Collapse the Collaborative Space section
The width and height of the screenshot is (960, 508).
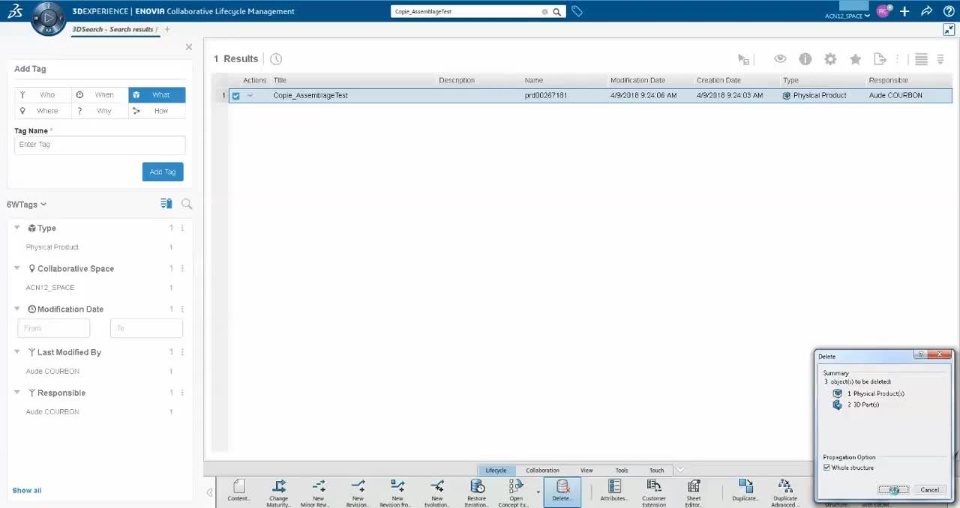point(17,268)
